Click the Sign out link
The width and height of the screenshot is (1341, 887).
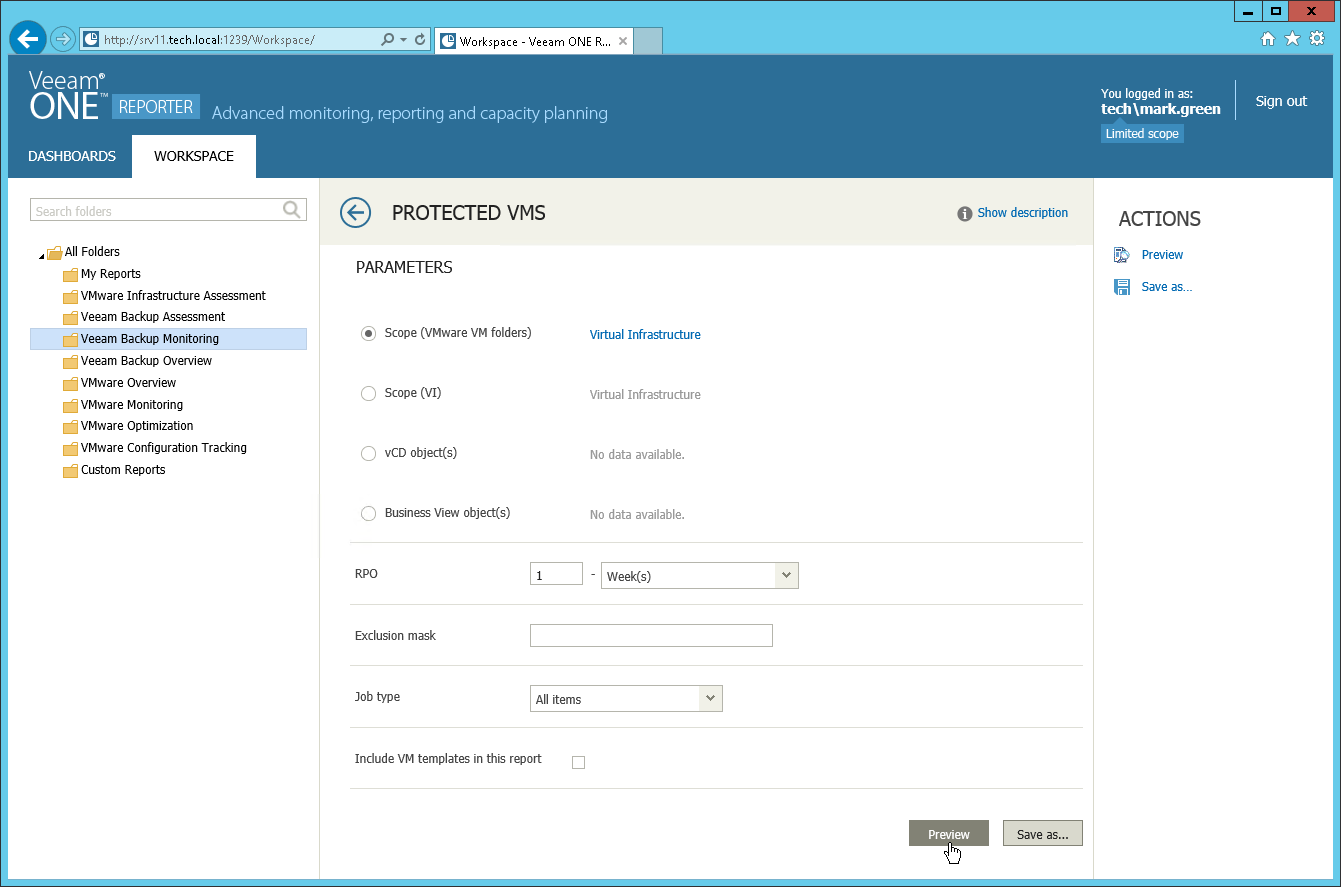pos(1281,101)
